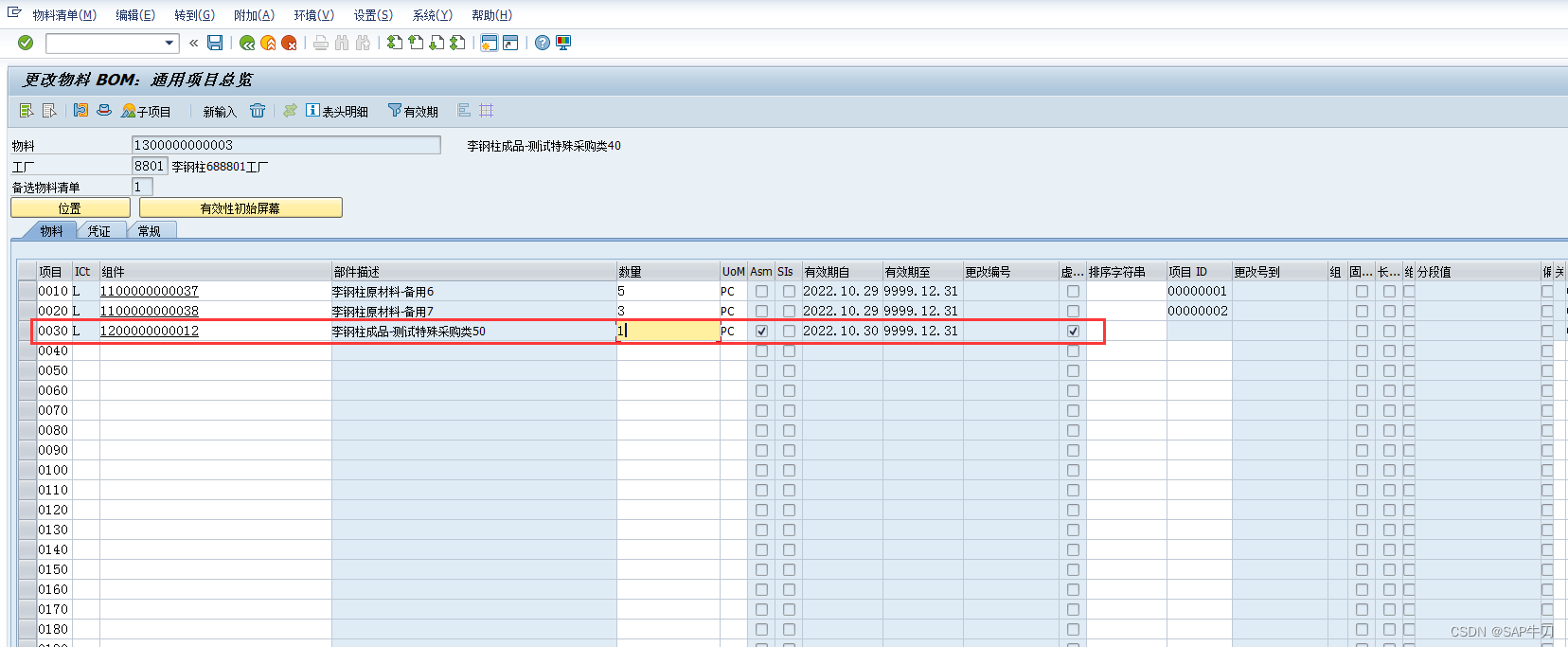Click the 有效性初始屏幕 button
1568x647 pixels.
[x=241, y=208]
